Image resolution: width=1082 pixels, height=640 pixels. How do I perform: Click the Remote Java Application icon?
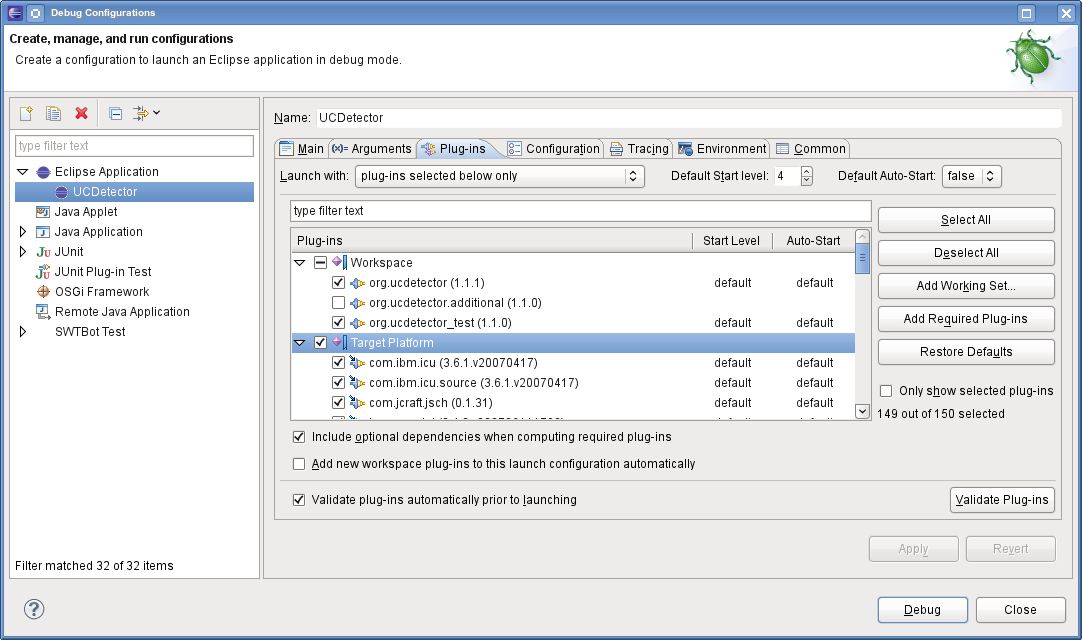[x=43, y=312]
